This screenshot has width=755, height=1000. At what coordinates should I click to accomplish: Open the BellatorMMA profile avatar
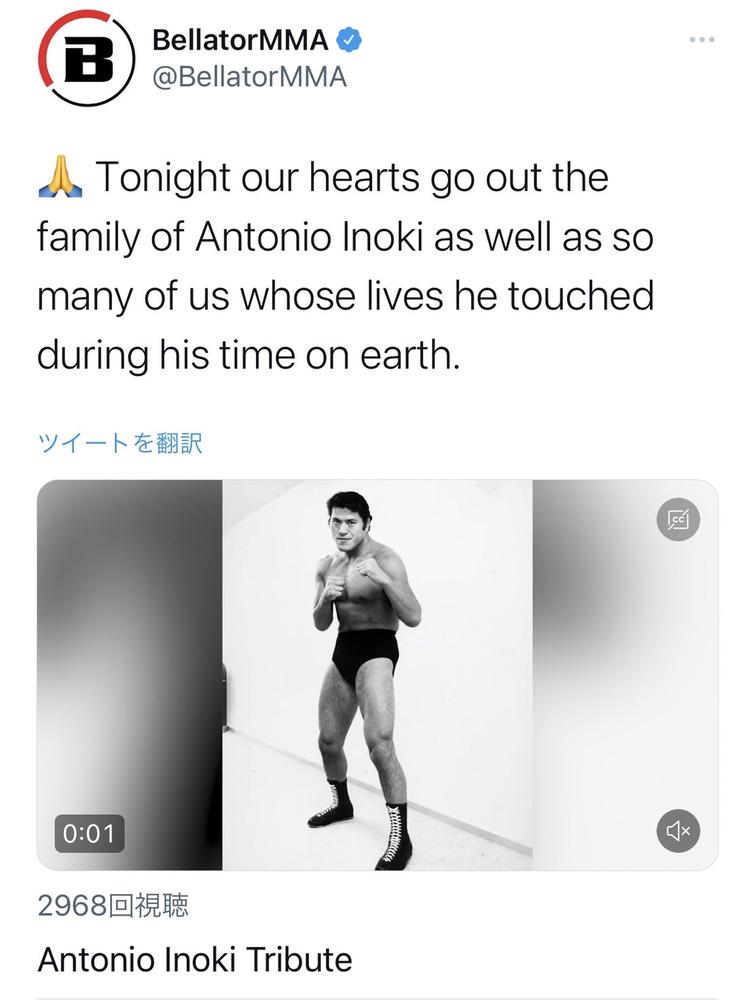pos(85,59)
